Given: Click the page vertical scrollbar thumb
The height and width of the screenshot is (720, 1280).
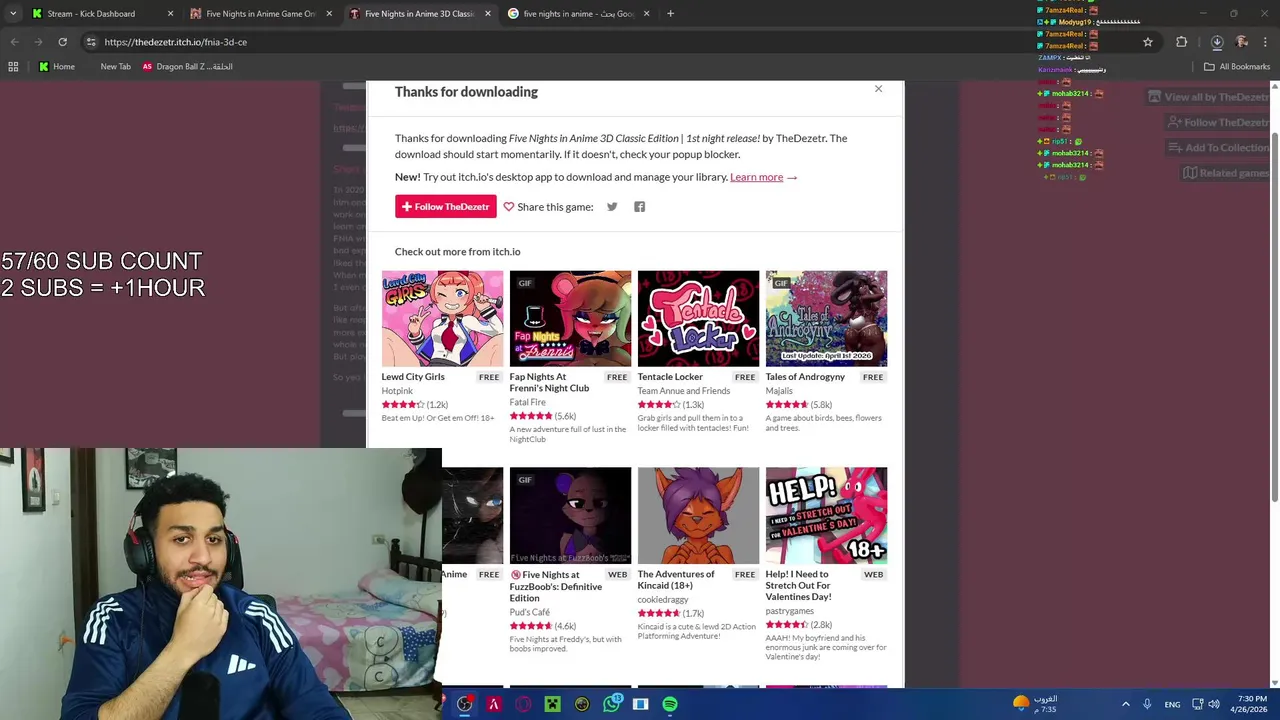Looking at the screenshot, I should [1274, 315].
